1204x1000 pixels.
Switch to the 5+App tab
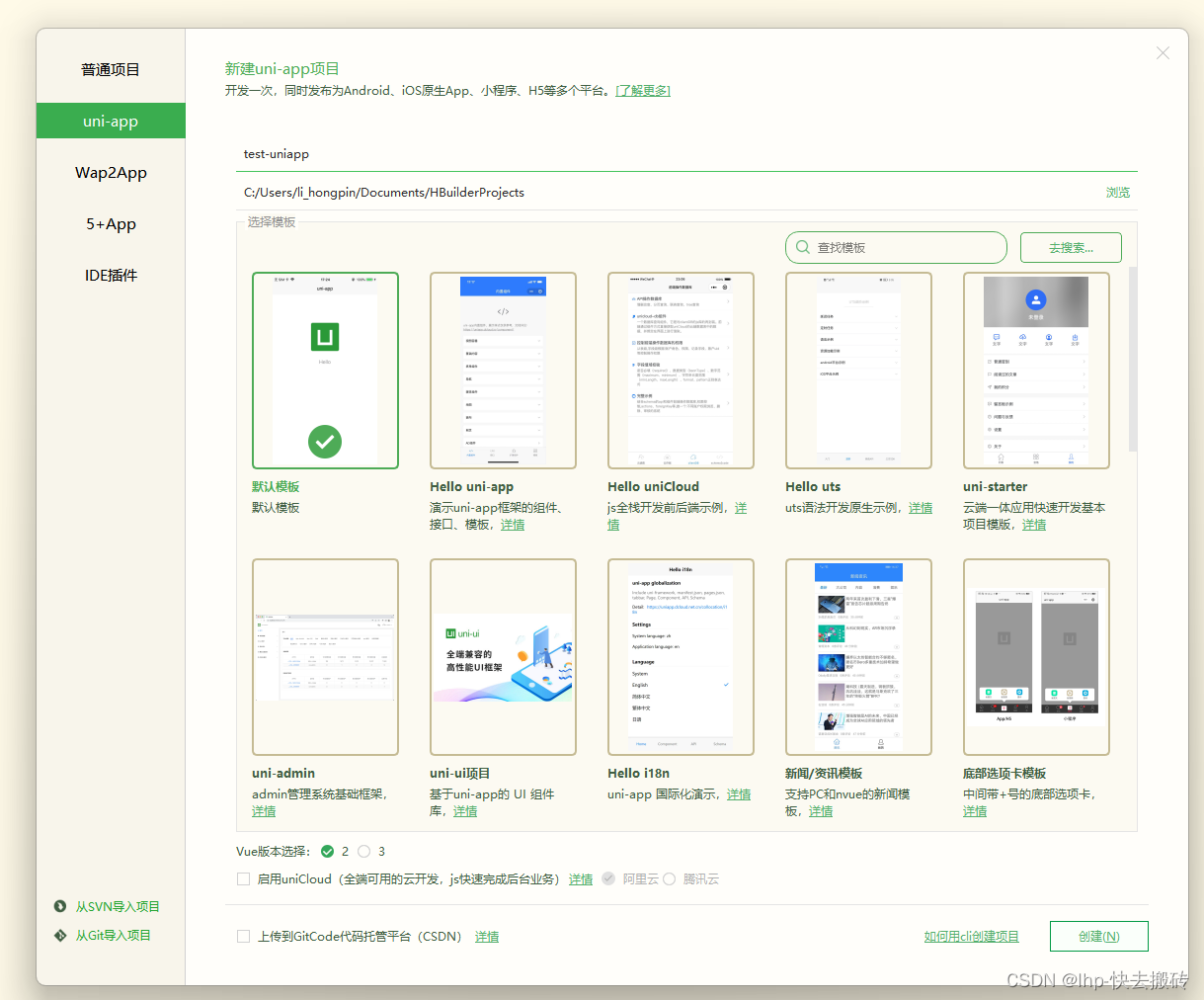[x=111, y=223]
